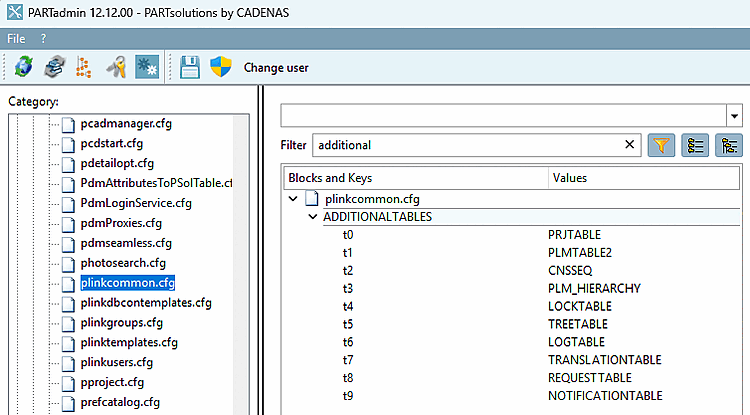Toggle the yellow funnel filter button
Viewport: 750px width, 415px height.
click(x=661, y=145)
